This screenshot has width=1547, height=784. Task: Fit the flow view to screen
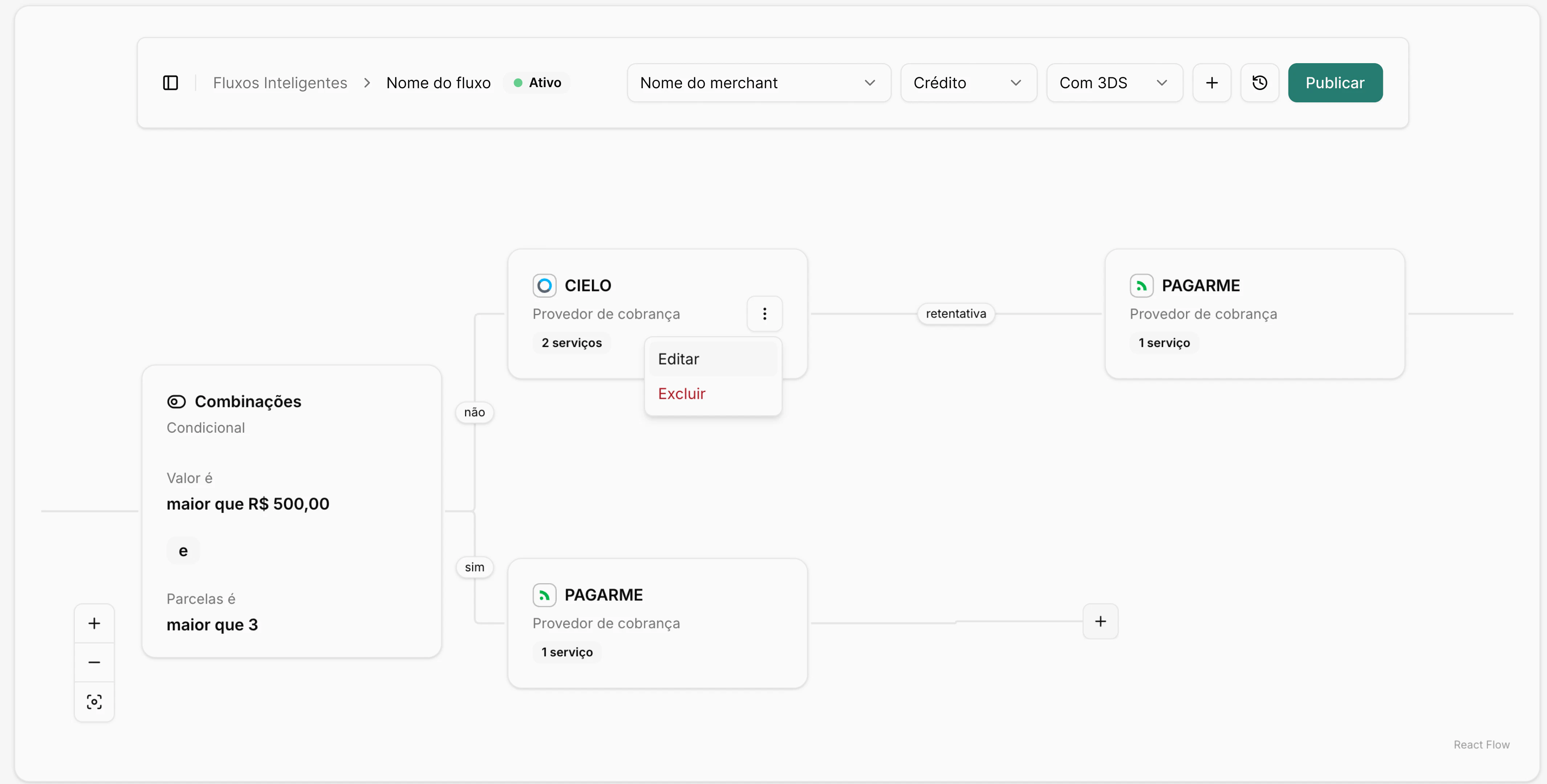[94, 702]
